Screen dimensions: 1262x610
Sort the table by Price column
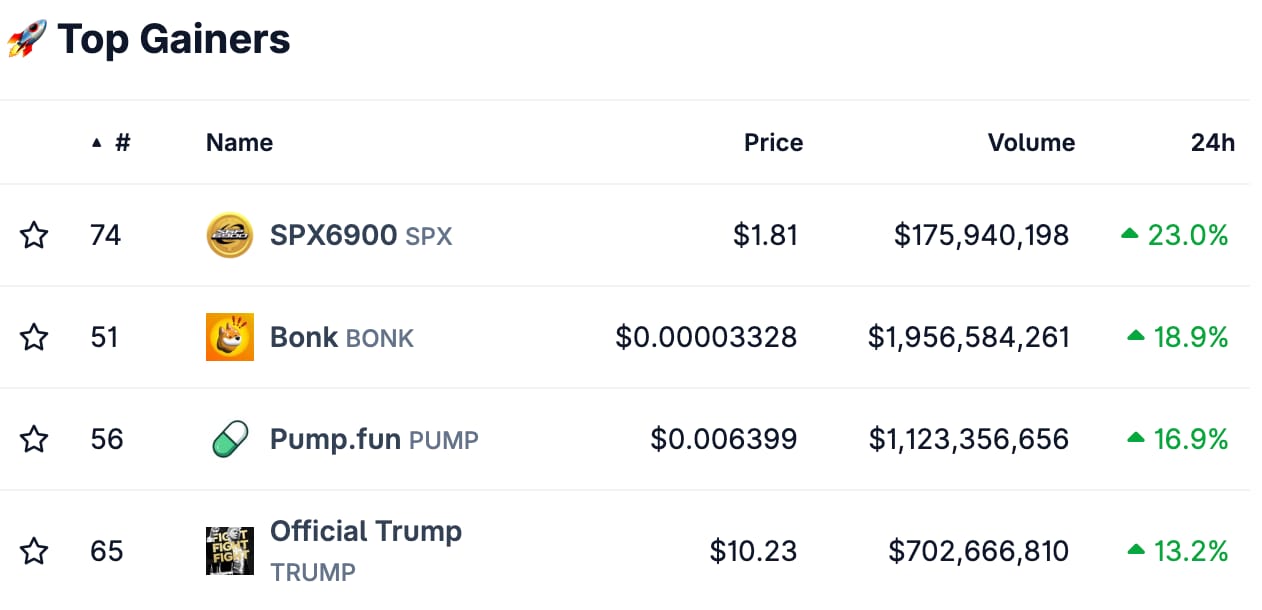(773, 143)
